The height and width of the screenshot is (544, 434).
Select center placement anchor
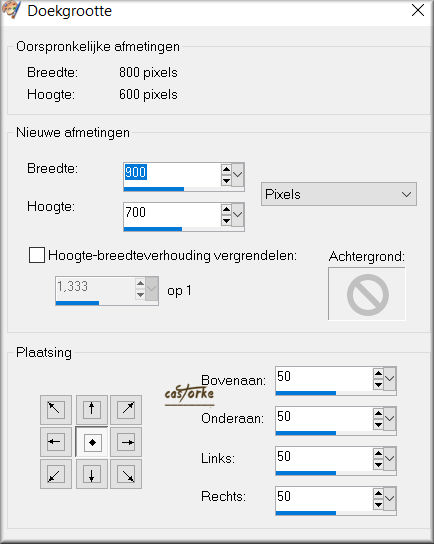pyautogui.click(x=92, y=442)
